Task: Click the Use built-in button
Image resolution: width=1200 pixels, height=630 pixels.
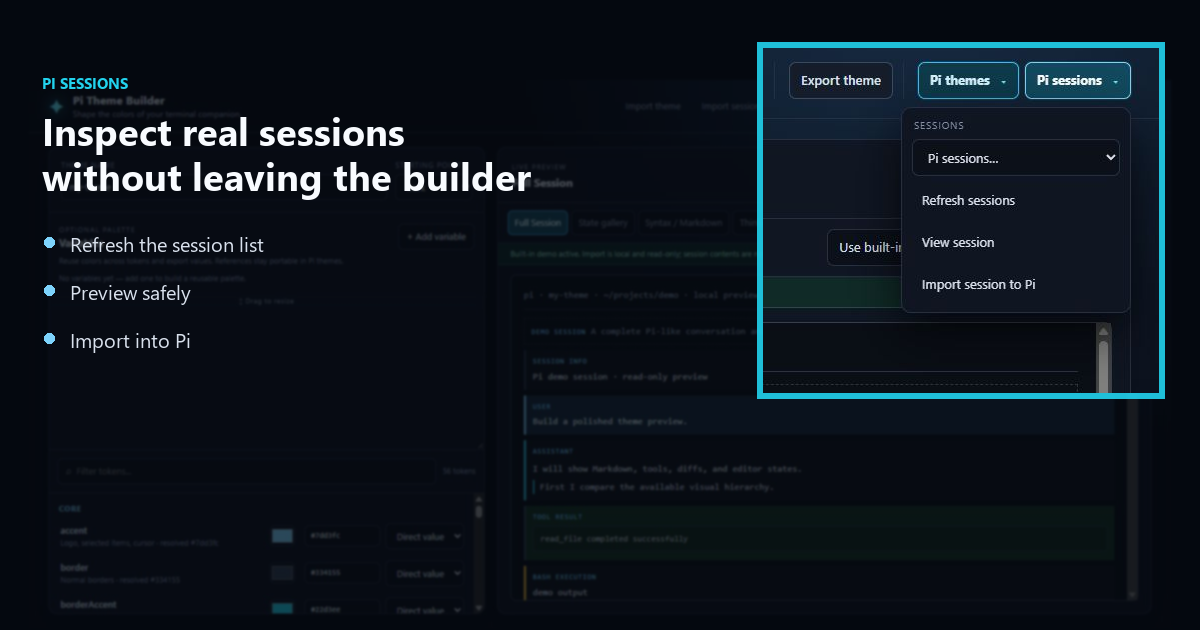Action: pyautogui.click(x=864, y=247)
